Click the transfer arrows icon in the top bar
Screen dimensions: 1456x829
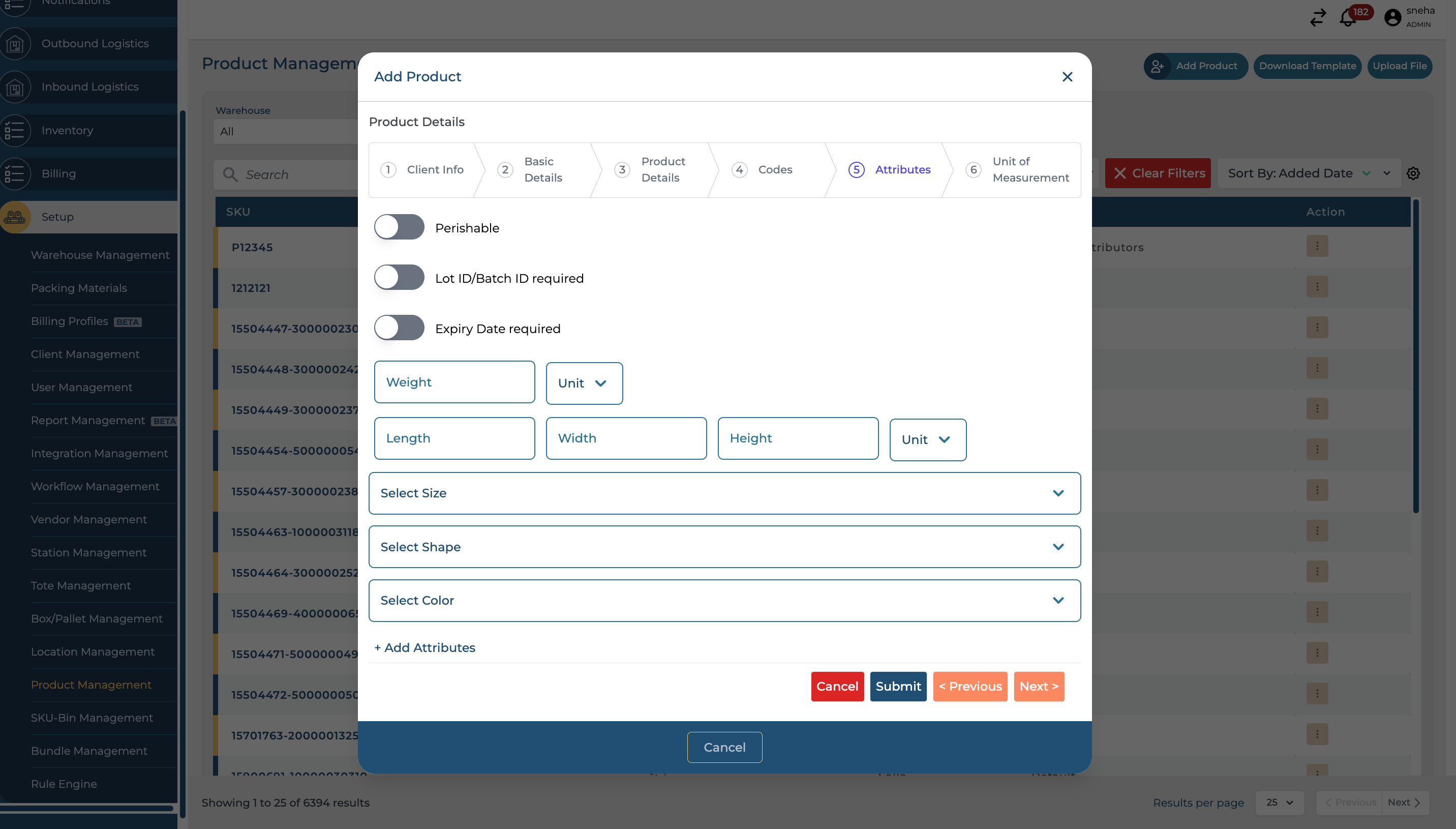(1317, 18)
